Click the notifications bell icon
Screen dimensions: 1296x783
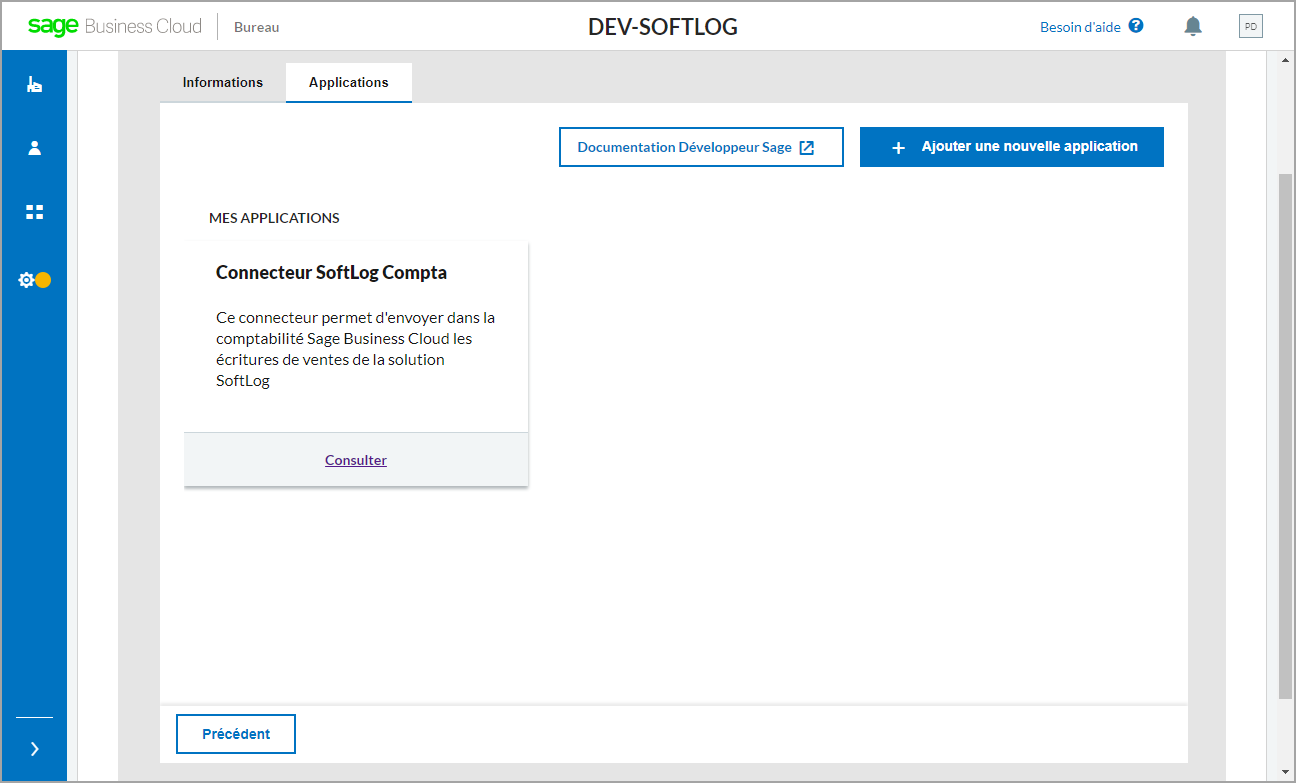pyautogui.click(x=1193, y=27)
